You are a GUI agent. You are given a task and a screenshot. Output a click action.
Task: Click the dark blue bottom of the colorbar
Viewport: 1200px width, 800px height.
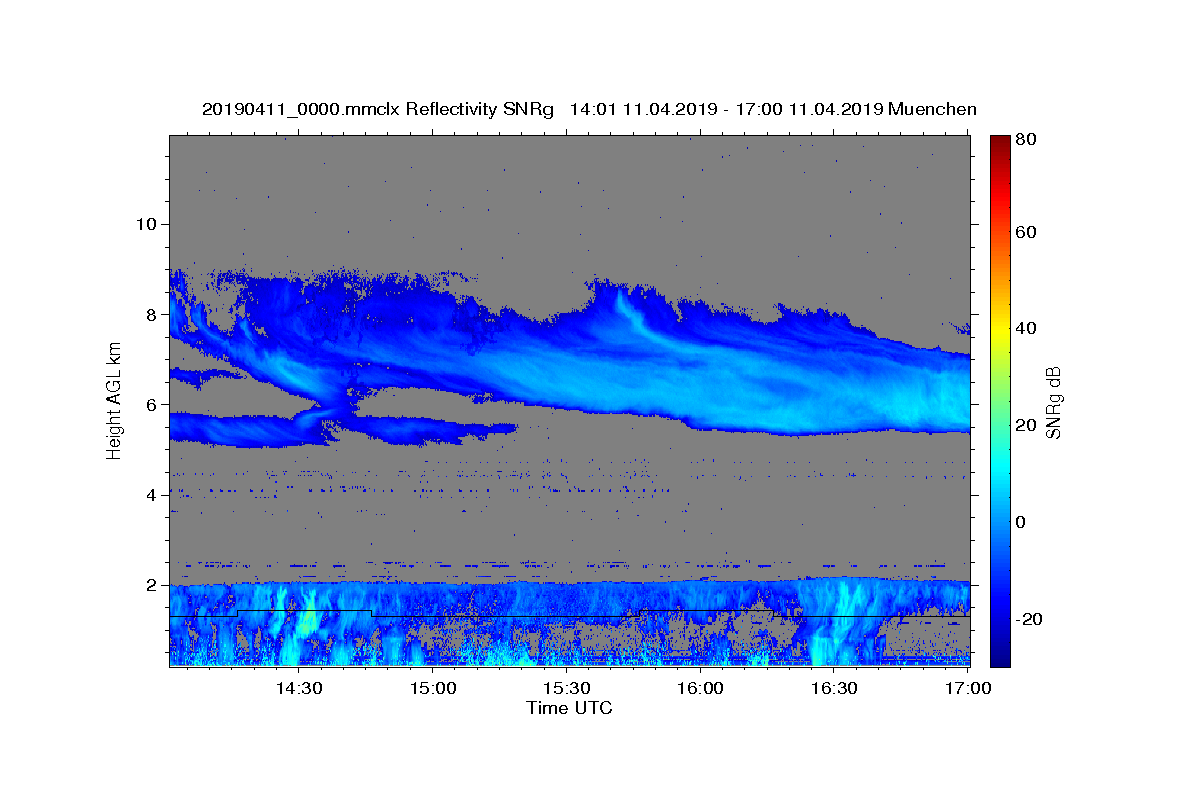tap(1000, 658)
